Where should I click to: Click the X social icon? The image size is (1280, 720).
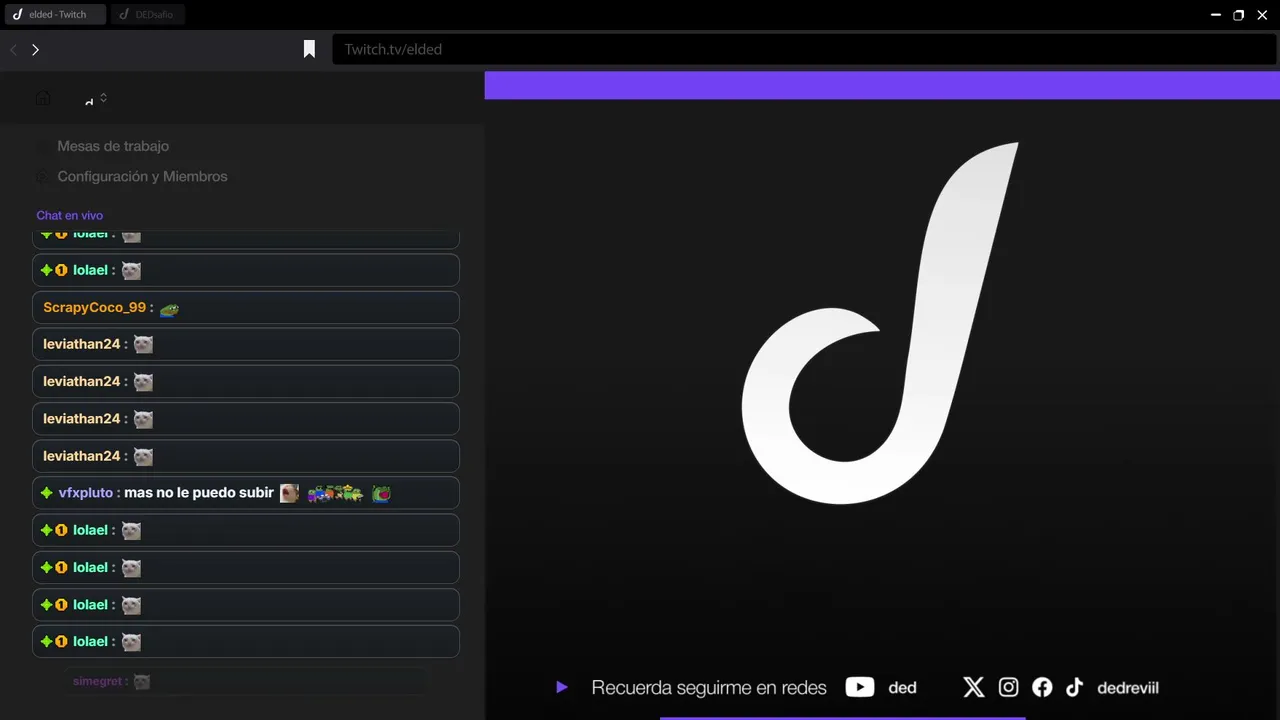click(974, 687)
